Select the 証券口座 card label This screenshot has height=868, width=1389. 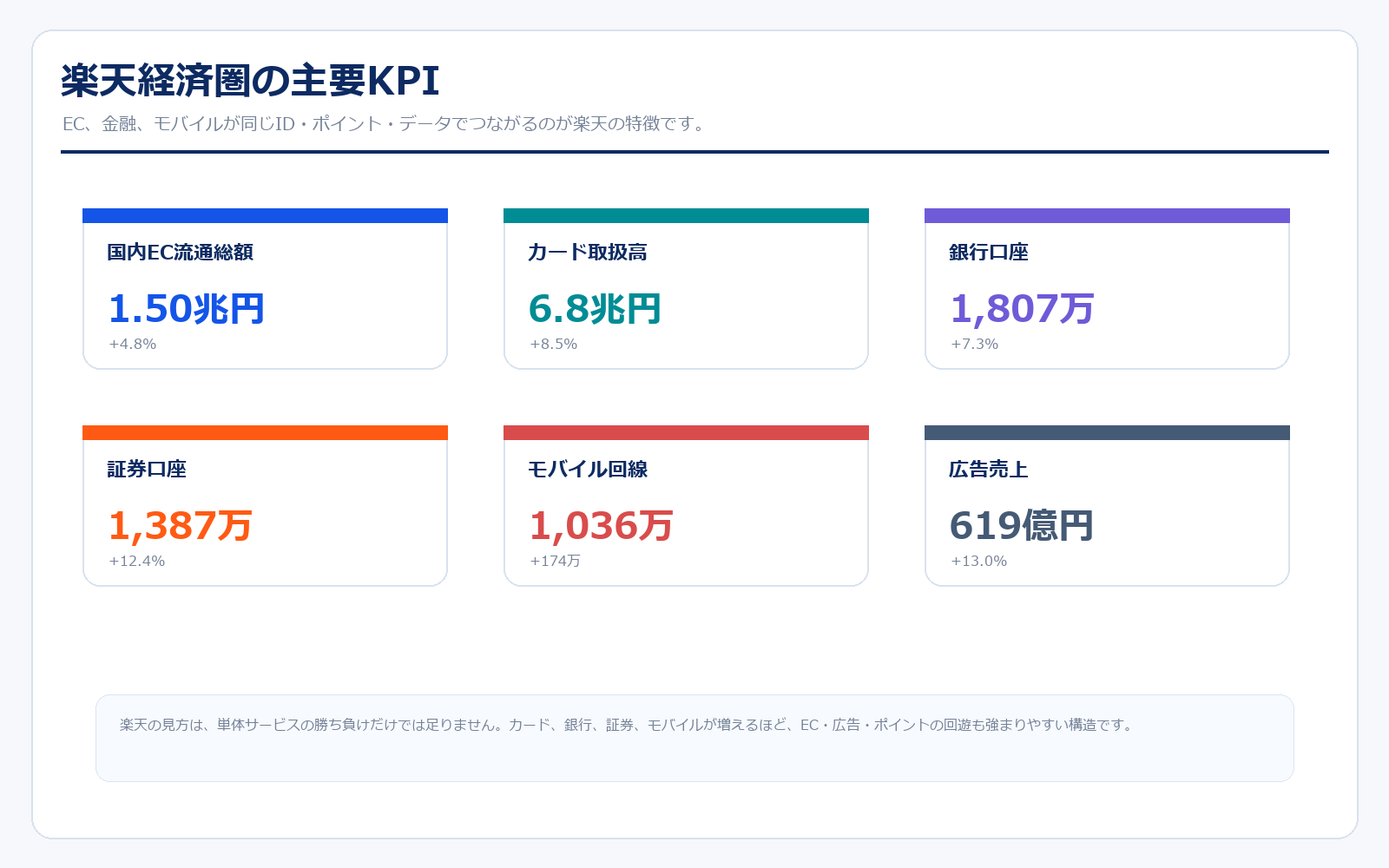(x=147, y=470)
